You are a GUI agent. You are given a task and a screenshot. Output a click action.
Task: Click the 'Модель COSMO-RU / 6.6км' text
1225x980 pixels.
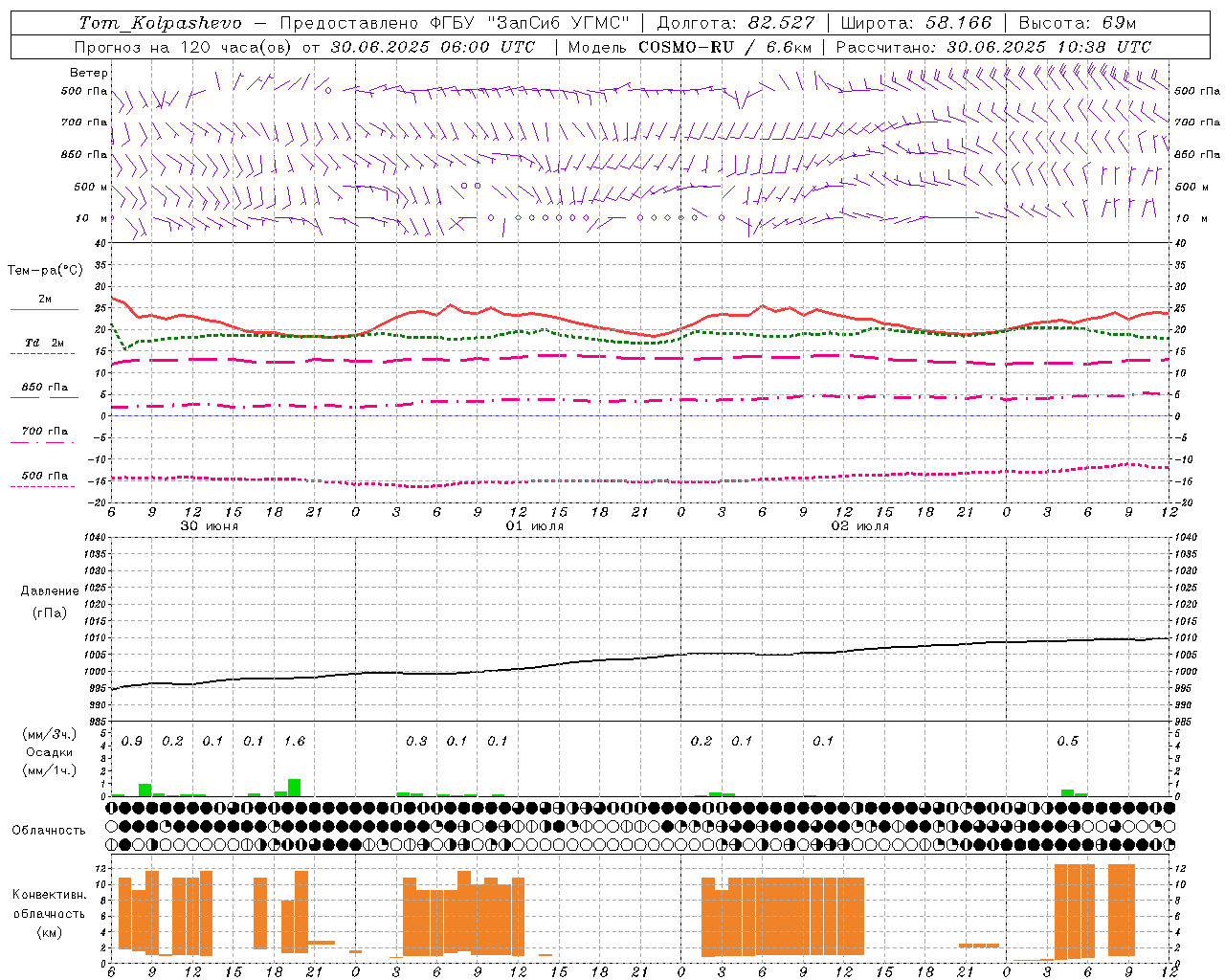tap(690, 47)
